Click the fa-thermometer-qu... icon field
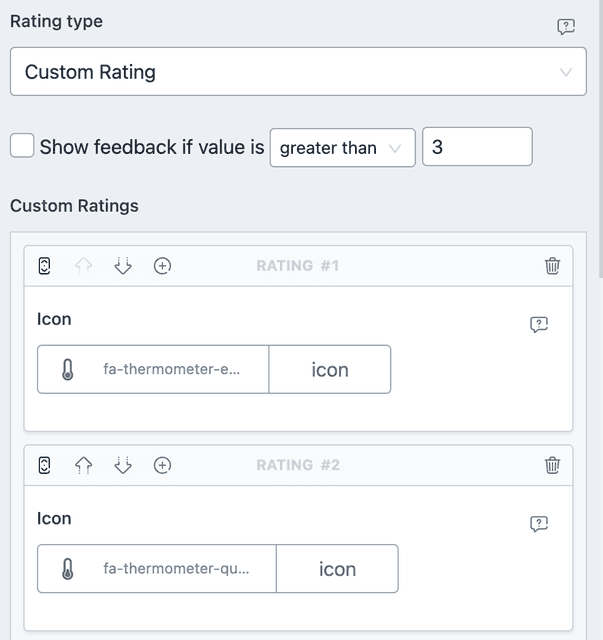Viewport: 603px width, 640px height. [x=157, y=569]
